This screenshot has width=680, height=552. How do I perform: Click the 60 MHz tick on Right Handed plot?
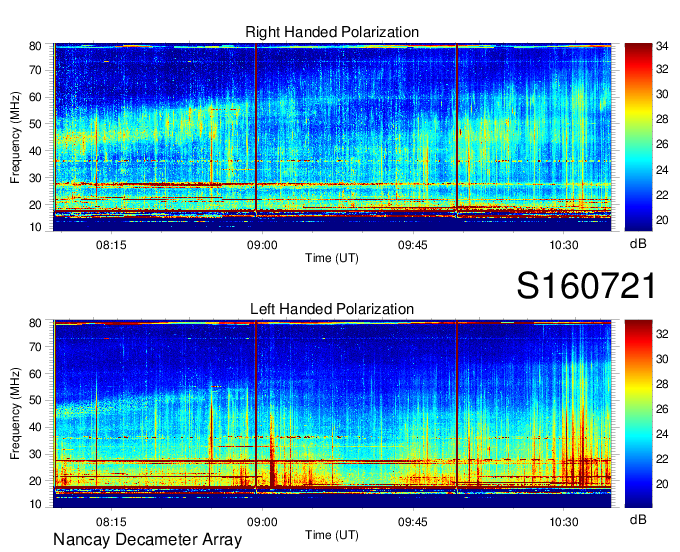(35, 97)
